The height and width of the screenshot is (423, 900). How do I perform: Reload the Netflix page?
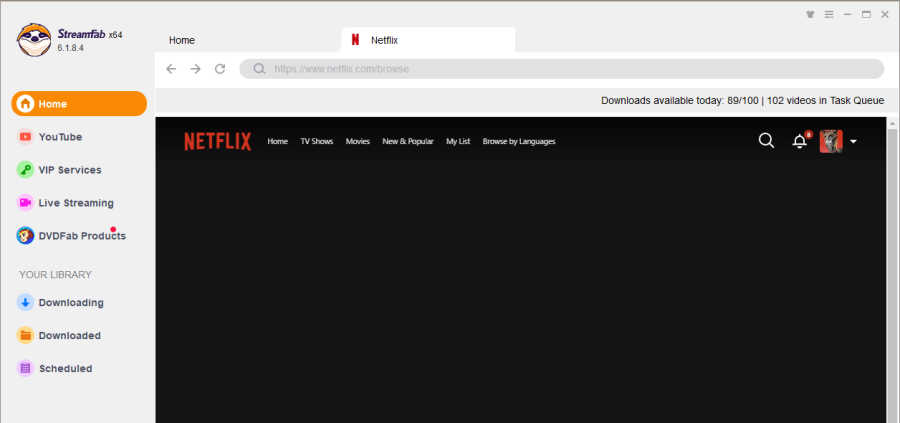(x=220, y=69)
